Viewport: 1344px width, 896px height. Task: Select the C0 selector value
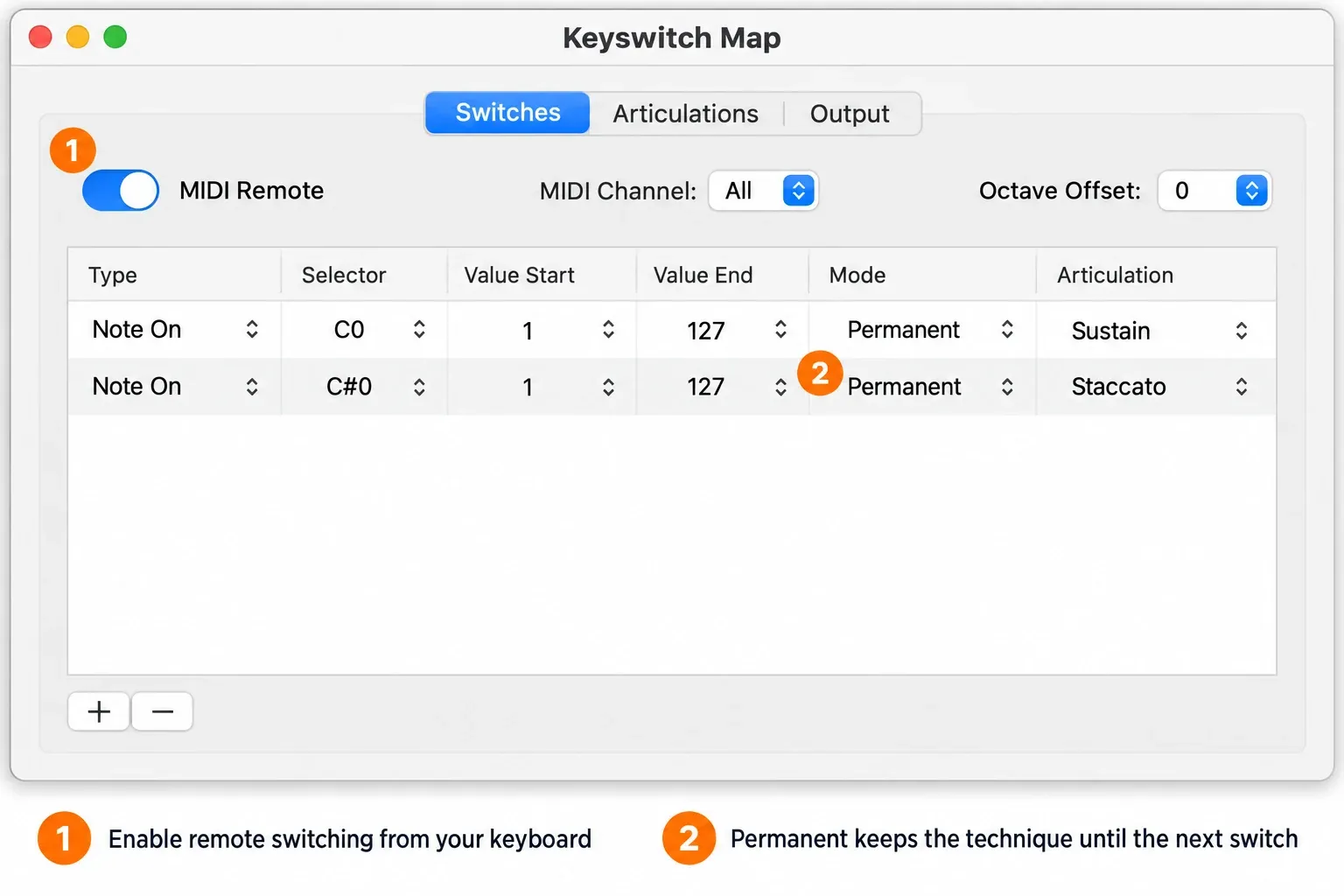(x=349, y=330)
